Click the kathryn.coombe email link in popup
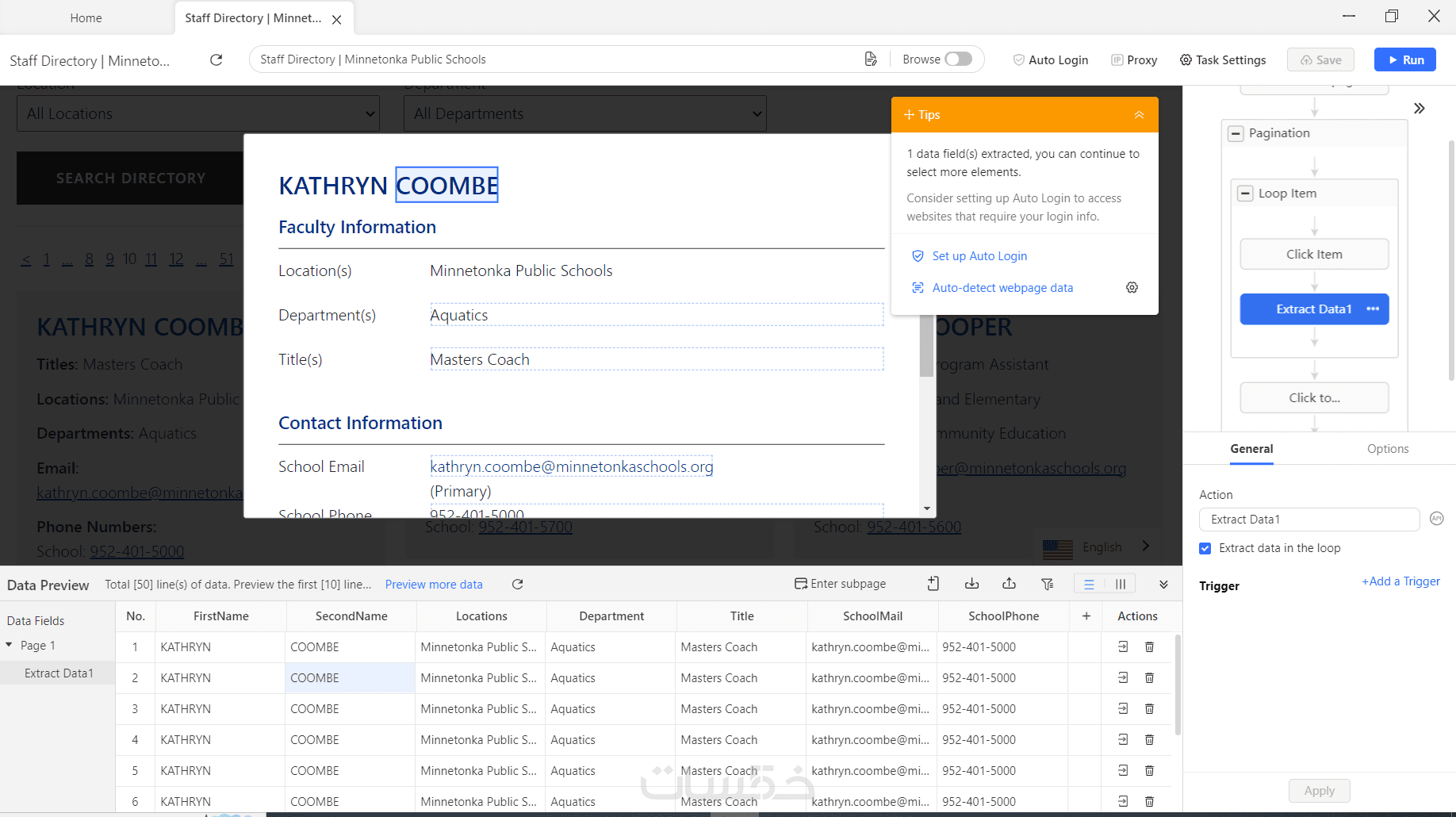 point(571,466)
